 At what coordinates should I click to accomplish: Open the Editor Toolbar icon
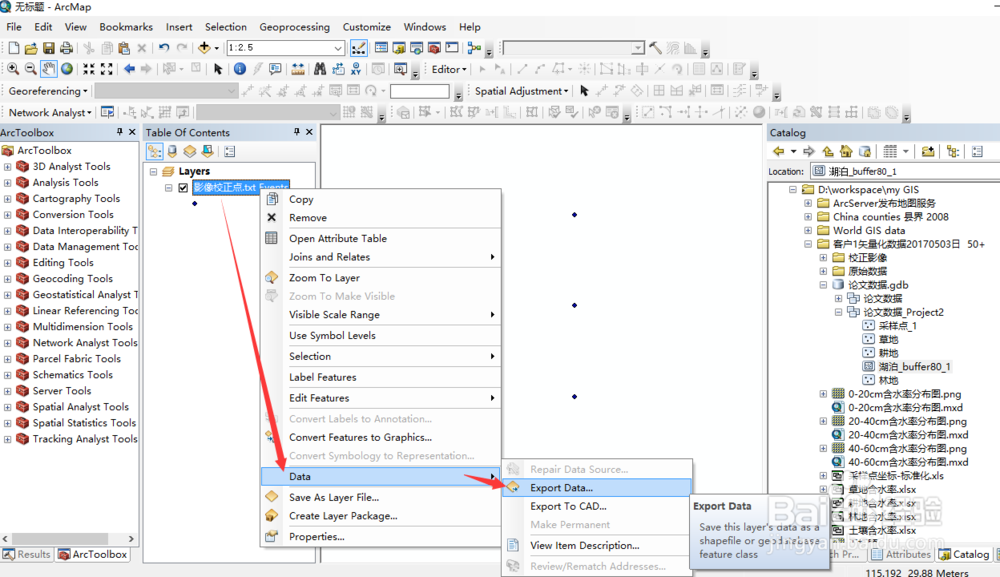(x=358, y=48)
